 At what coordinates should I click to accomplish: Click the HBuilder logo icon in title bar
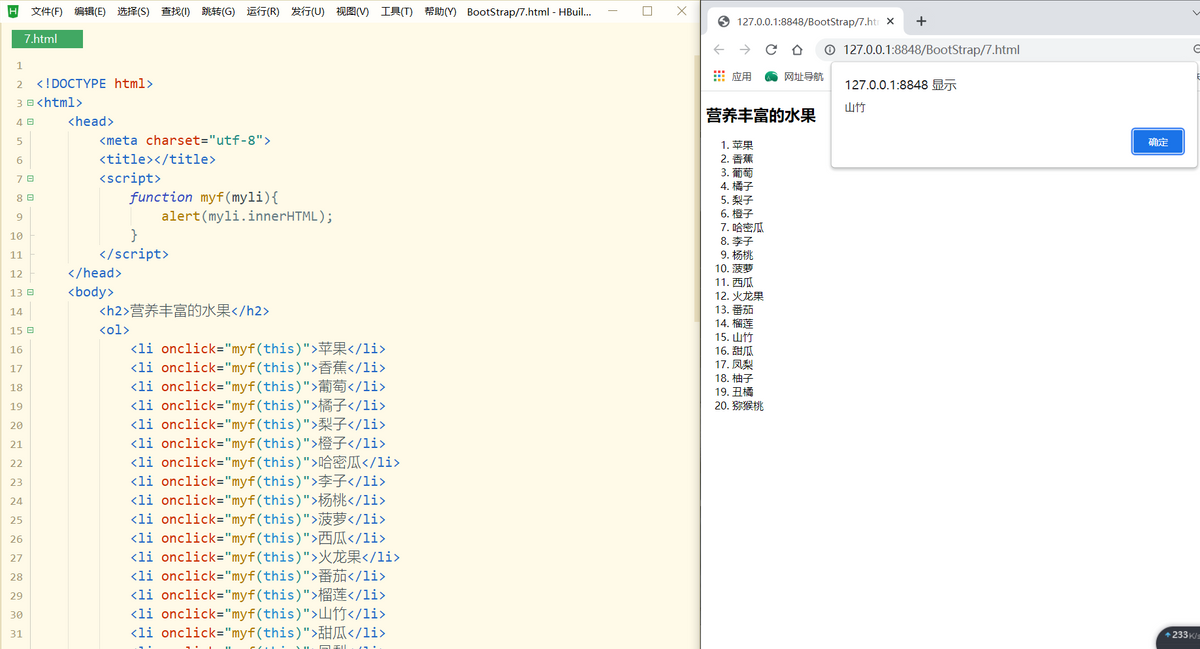[13, 11]
